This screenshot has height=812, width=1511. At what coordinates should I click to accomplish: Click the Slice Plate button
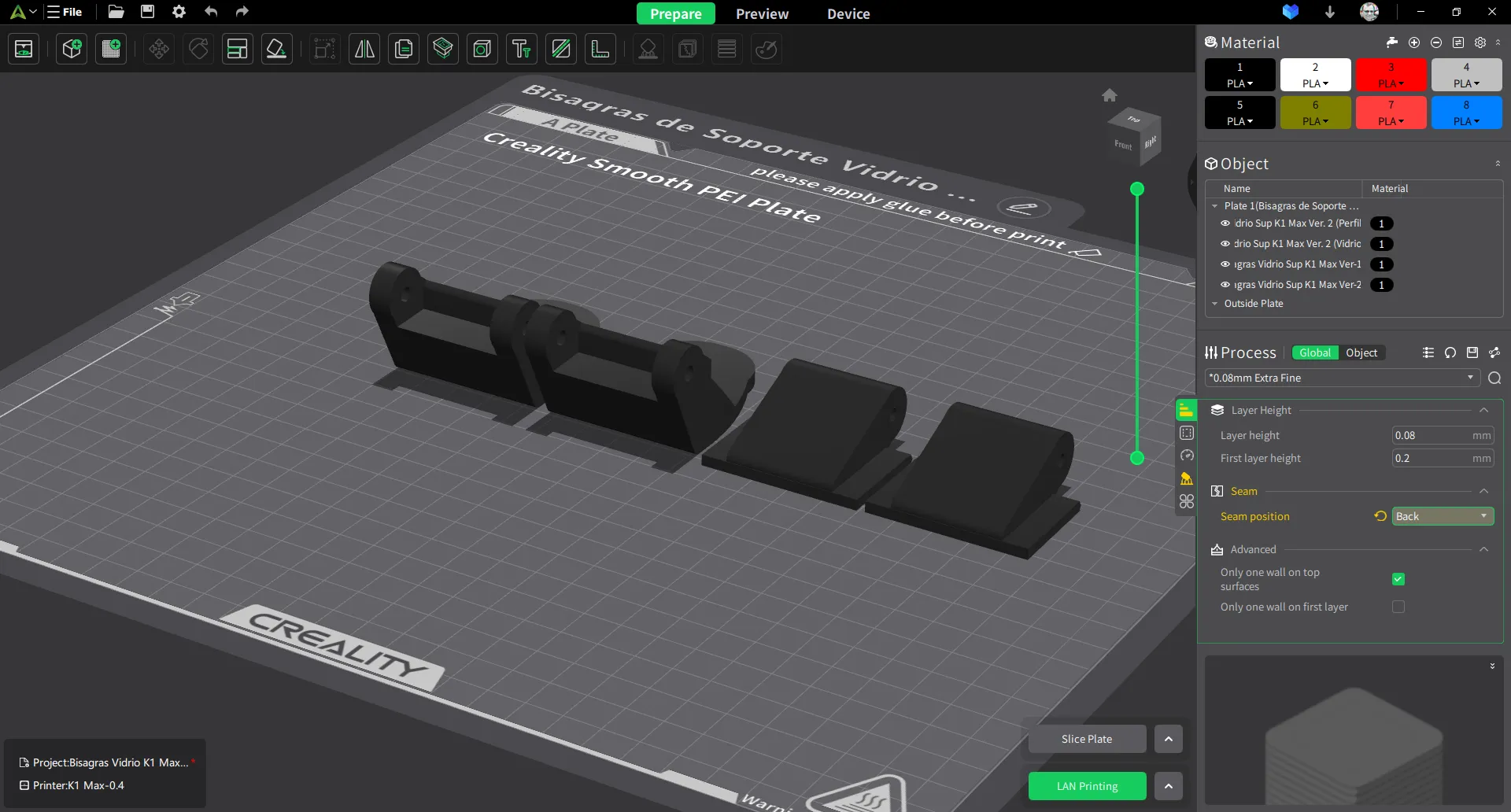pos(1087,739)
